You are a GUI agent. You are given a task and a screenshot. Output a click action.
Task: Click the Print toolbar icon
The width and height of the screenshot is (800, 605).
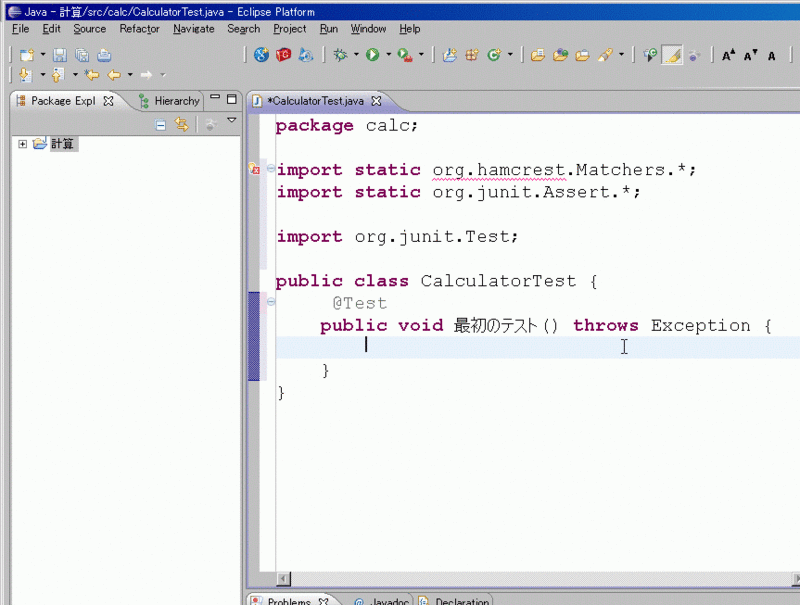tap(104, 55)
